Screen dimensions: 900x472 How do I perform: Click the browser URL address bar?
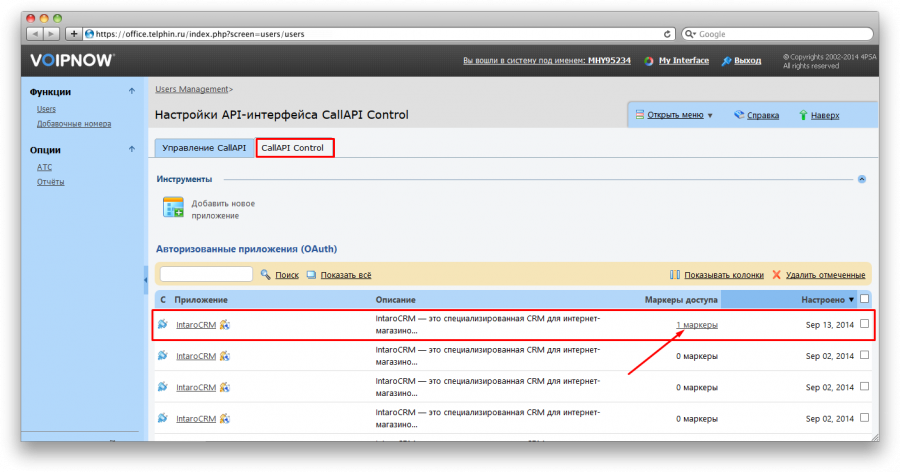click(x=379, y=34)
